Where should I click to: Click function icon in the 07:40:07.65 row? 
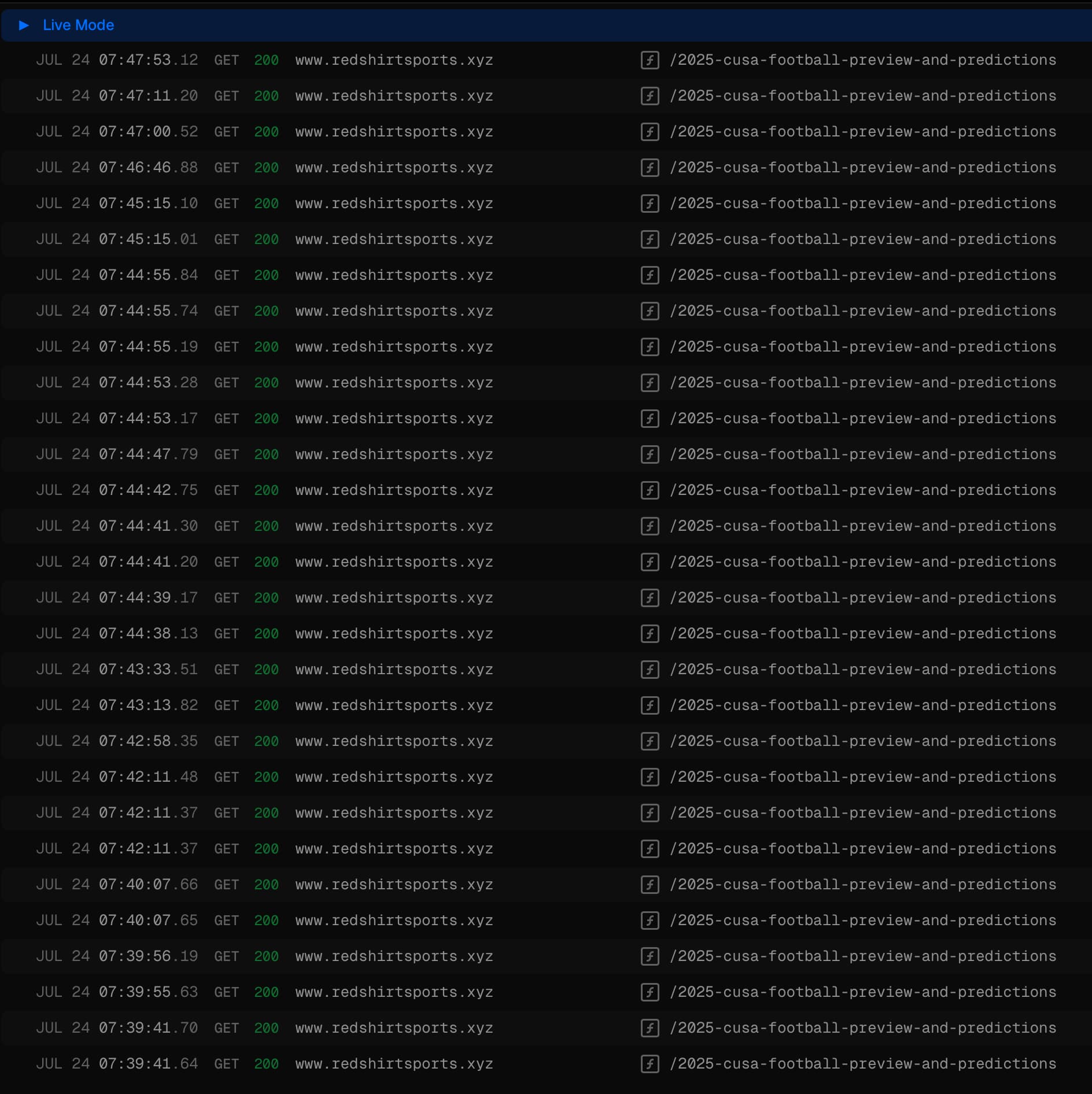click(650, 921)
